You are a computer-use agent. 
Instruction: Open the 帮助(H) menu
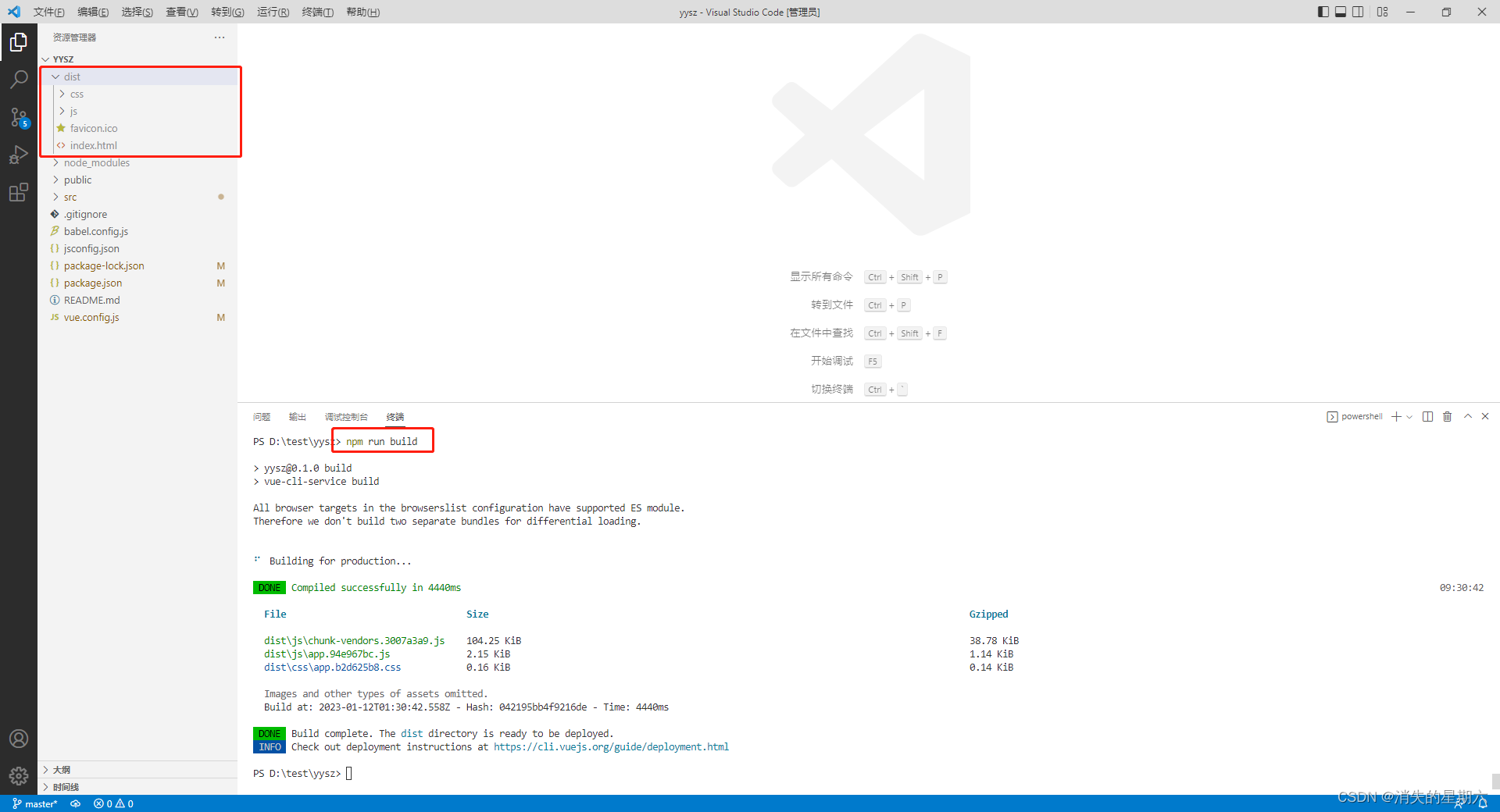362,12
